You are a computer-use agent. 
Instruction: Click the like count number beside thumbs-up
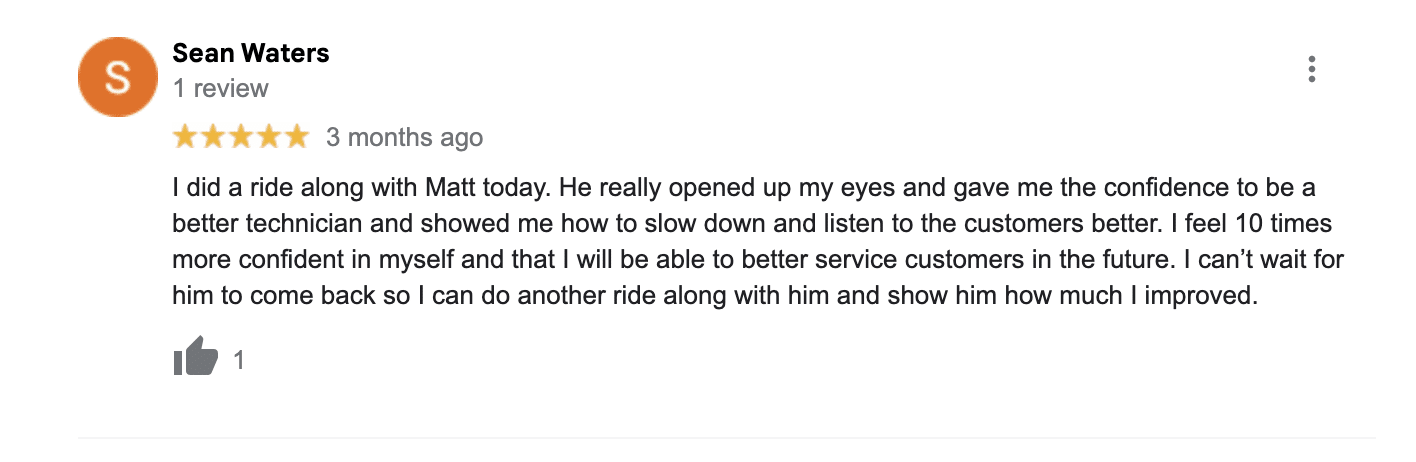point(239,360)
